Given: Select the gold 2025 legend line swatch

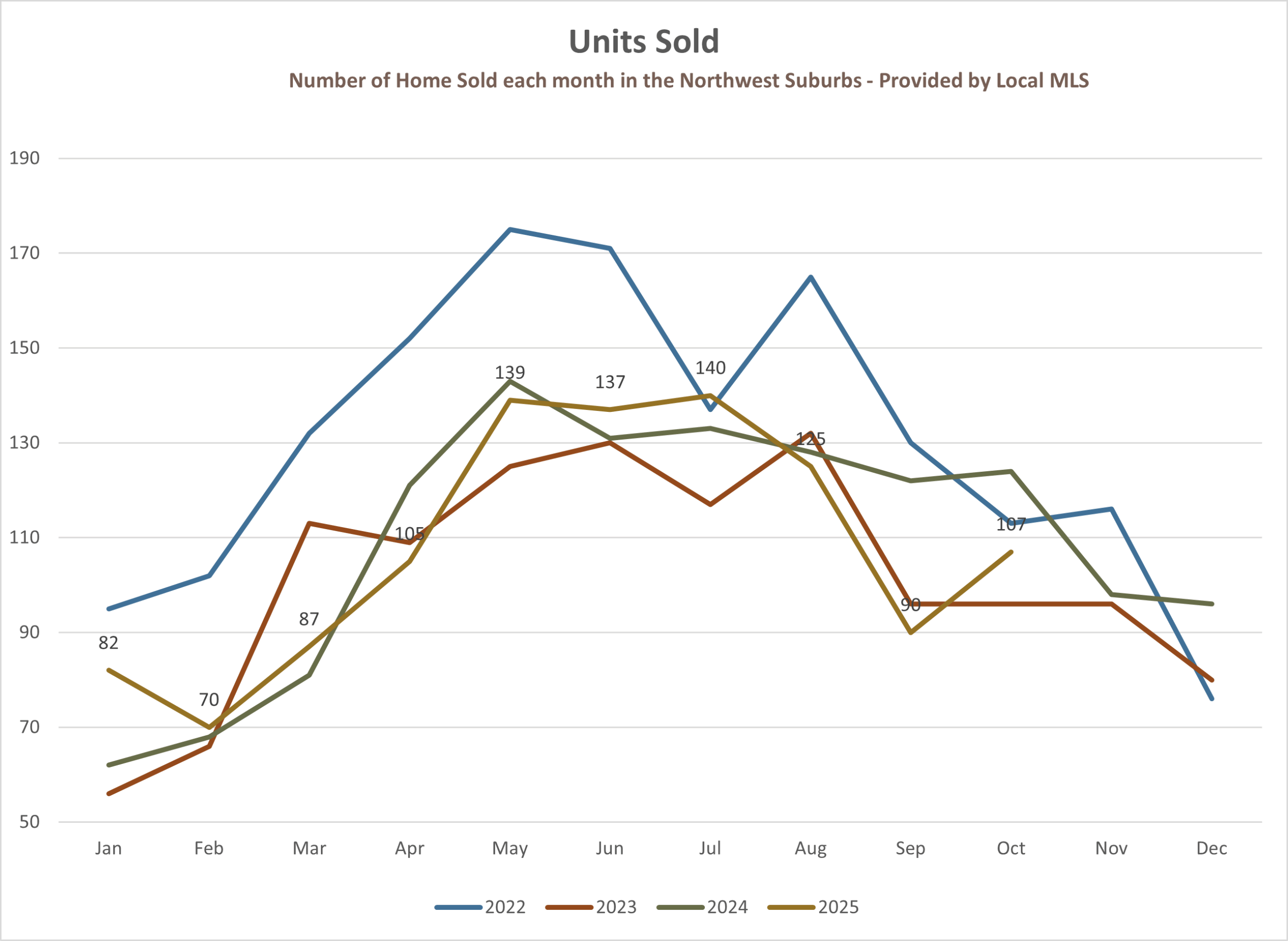Looking at the screenshot, I should tap(791, 907).
